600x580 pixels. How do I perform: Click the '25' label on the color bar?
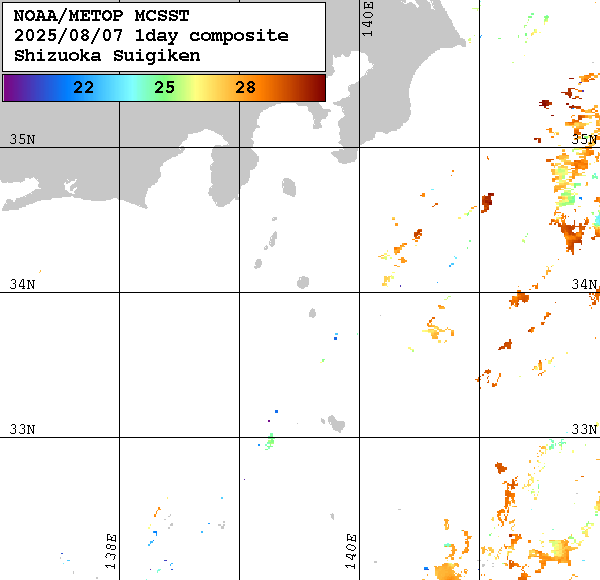tap(165, 88)
